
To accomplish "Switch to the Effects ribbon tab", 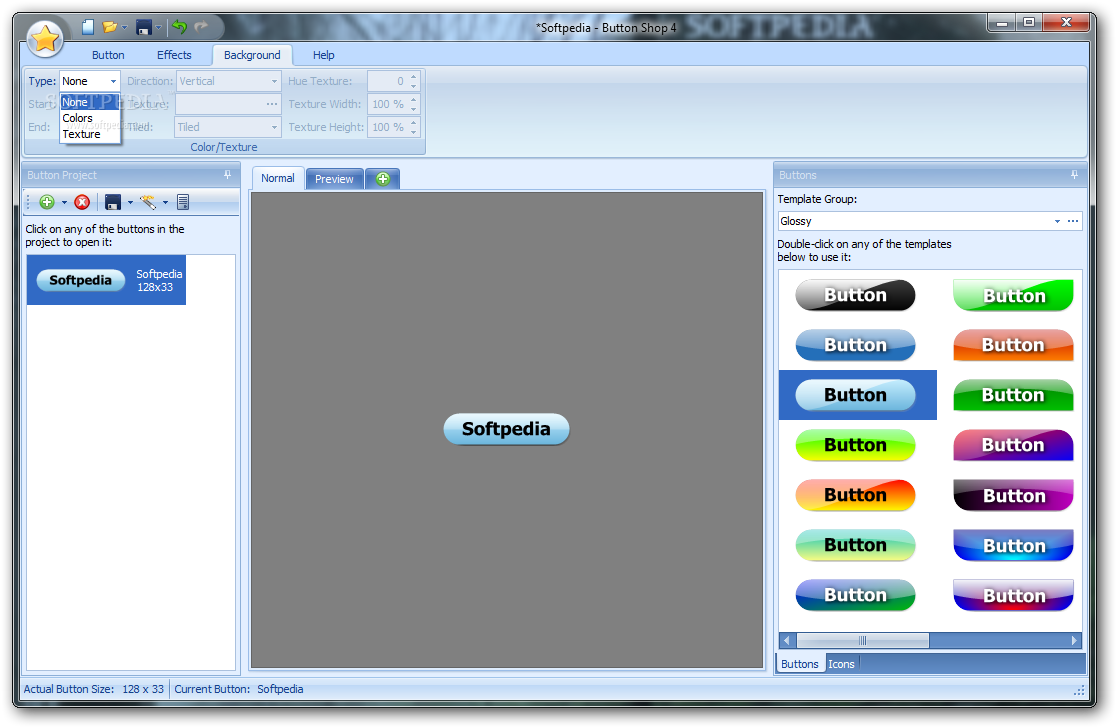I will click(x=174, y=55).
